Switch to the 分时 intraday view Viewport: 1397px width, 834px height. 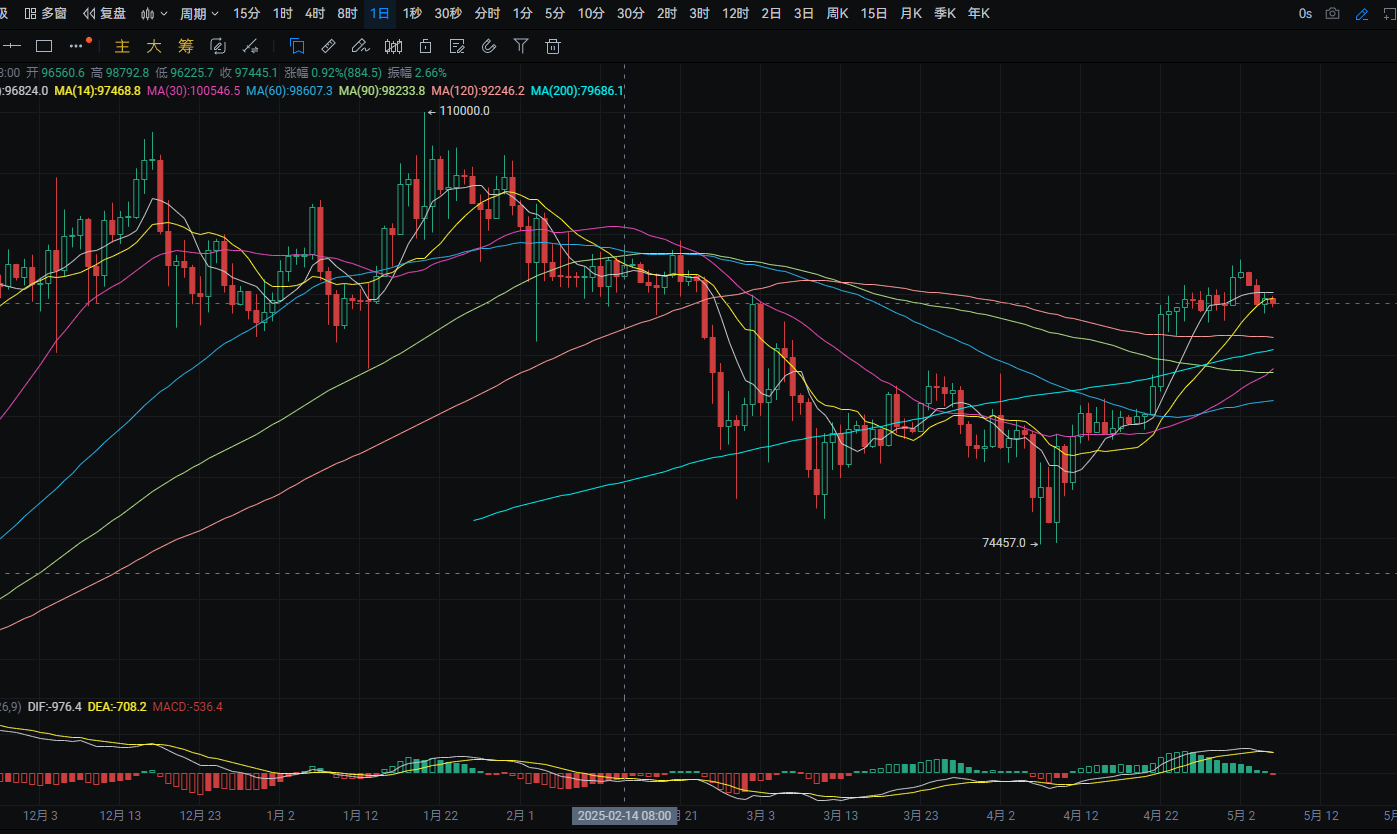[487, 13]
